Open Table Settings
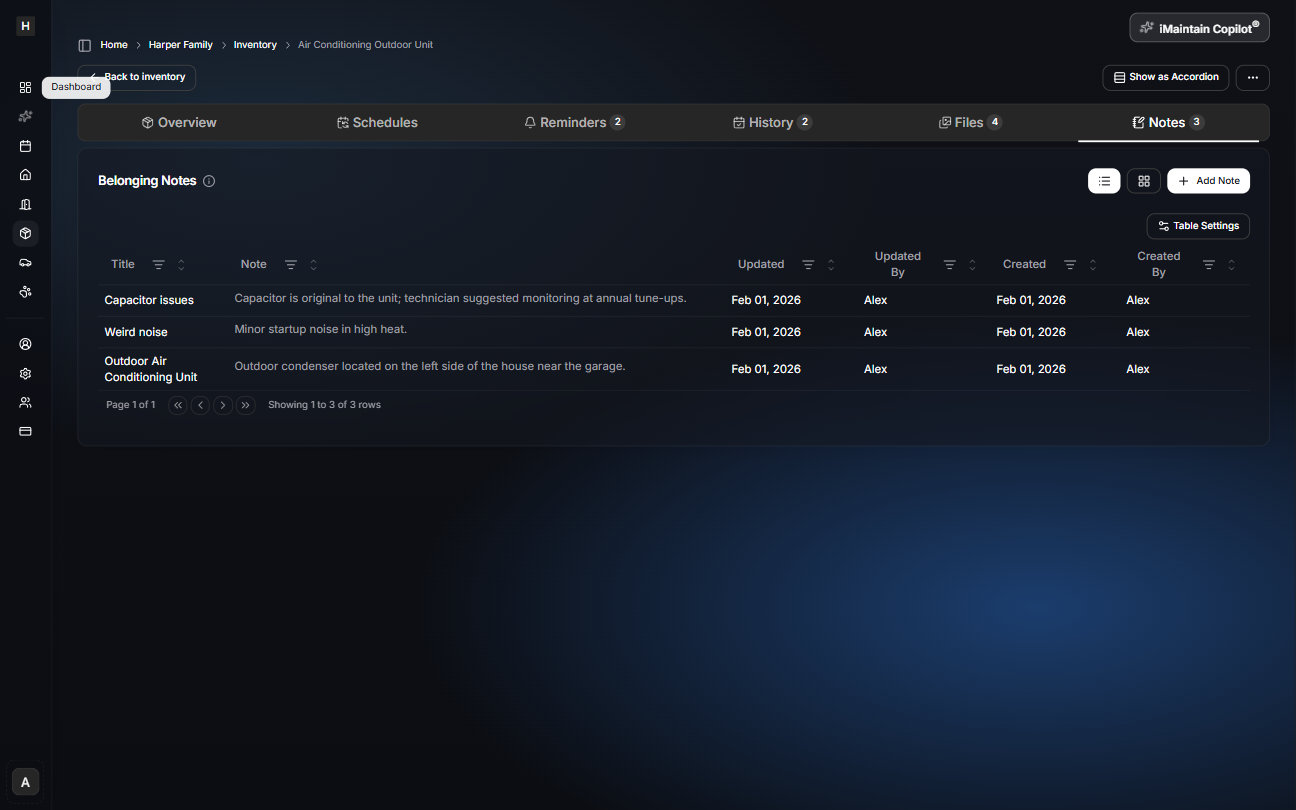 [x=1197, y=226]
